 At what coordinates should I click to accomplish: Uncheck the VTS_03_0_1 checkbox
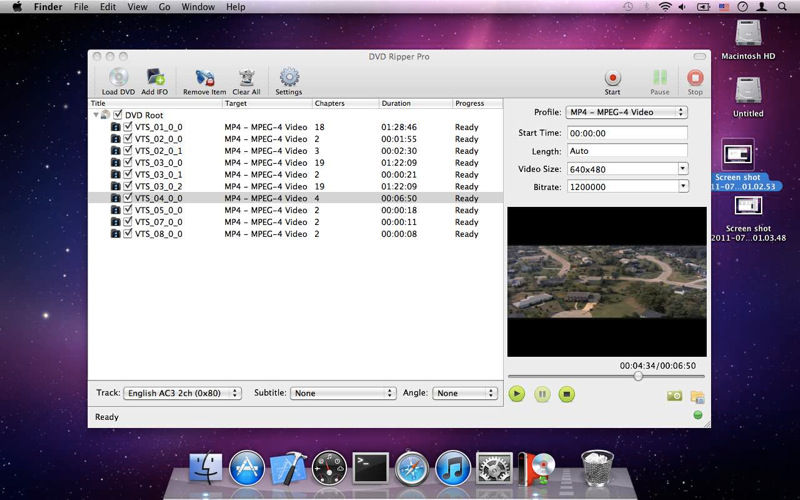(128, 174)
